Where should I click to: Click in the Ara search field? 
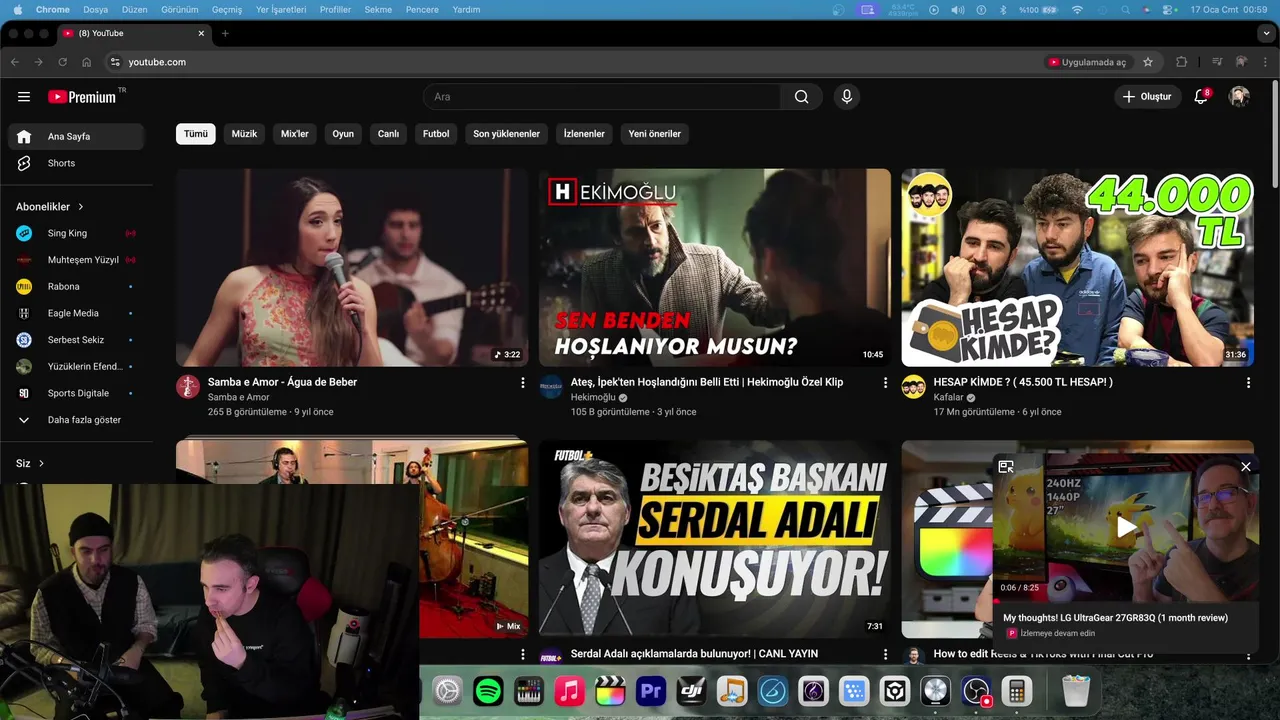602,97
